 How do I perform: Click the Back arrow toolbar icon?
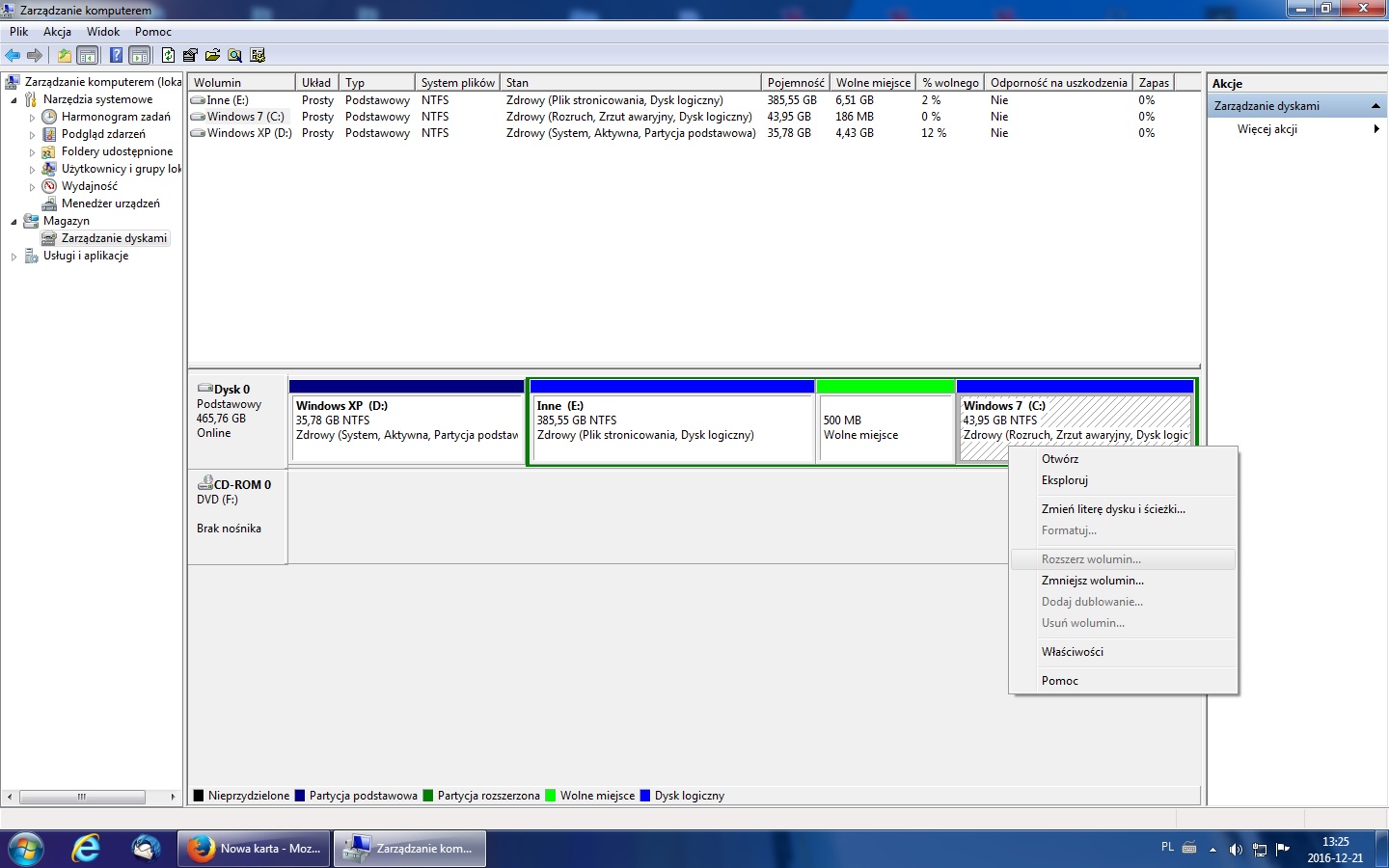click(13, 55)
